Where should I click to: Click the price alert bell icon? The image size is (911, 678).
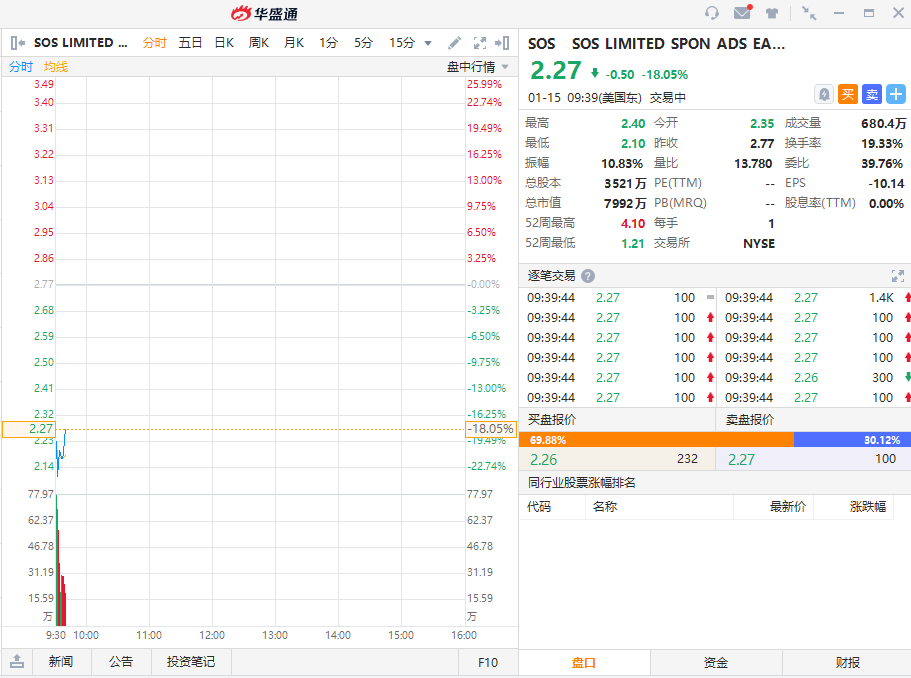824,94
